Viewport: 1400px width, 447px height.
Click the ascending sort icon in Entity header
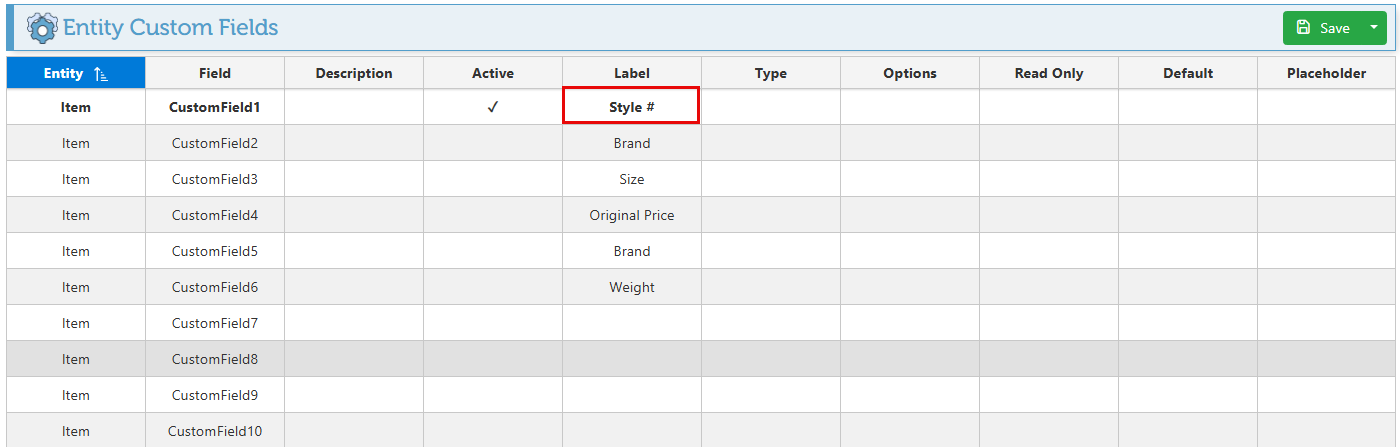[x=100, y=74]
